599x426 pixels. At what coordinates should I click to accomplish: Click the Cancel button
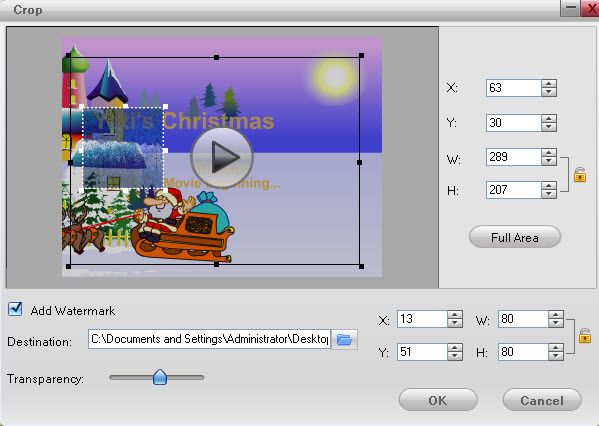(x=542, y=400)
